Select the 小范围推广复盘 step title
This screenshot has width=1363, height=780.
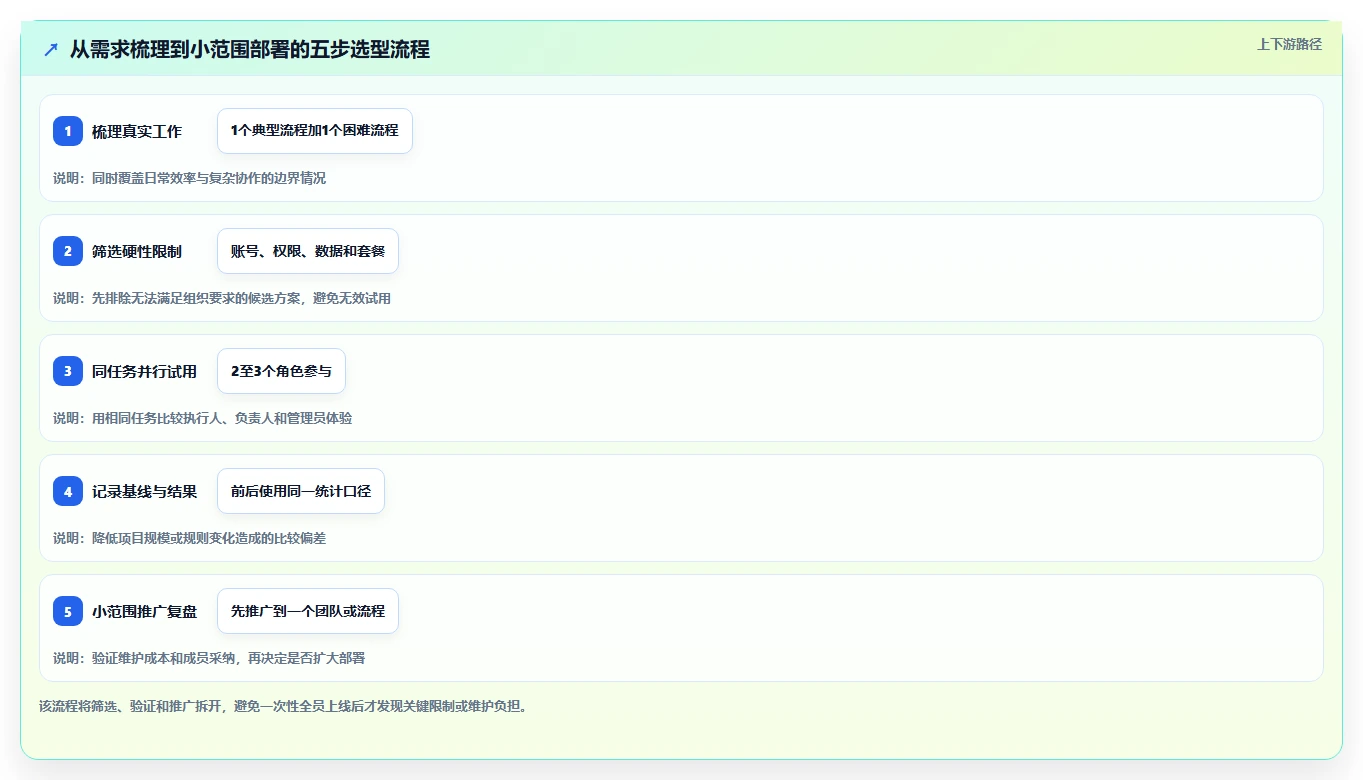144,611
